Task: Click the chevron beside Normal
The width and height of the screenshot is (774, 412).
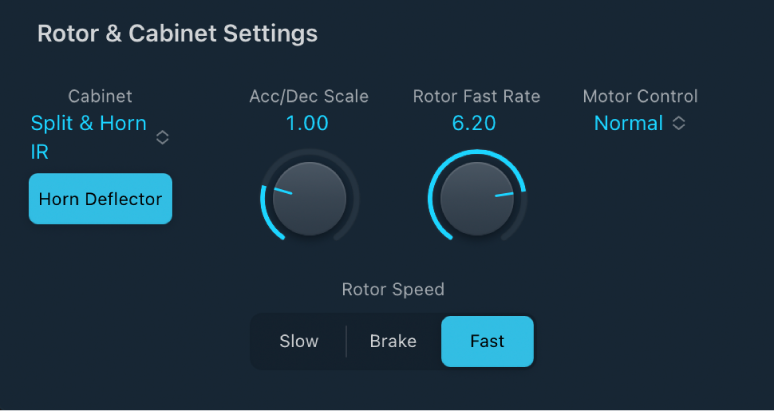Action: pos(679,123)
